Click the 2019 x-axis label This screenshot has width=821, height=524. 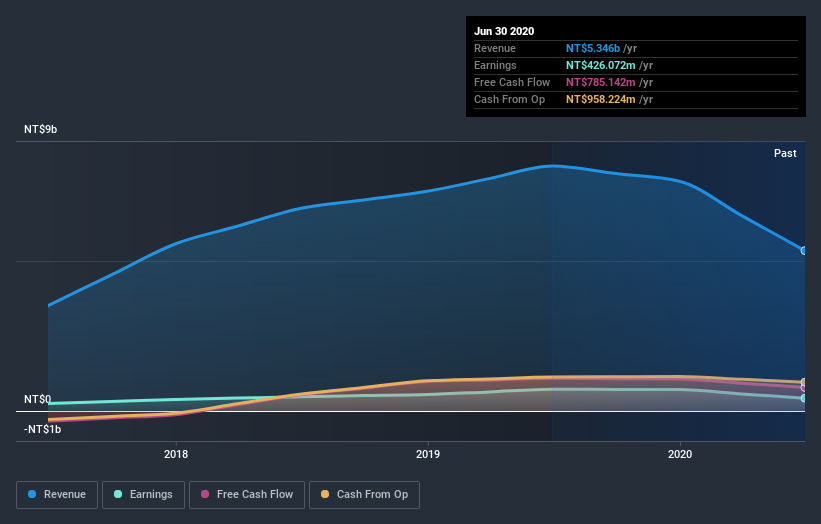(428, 454)
